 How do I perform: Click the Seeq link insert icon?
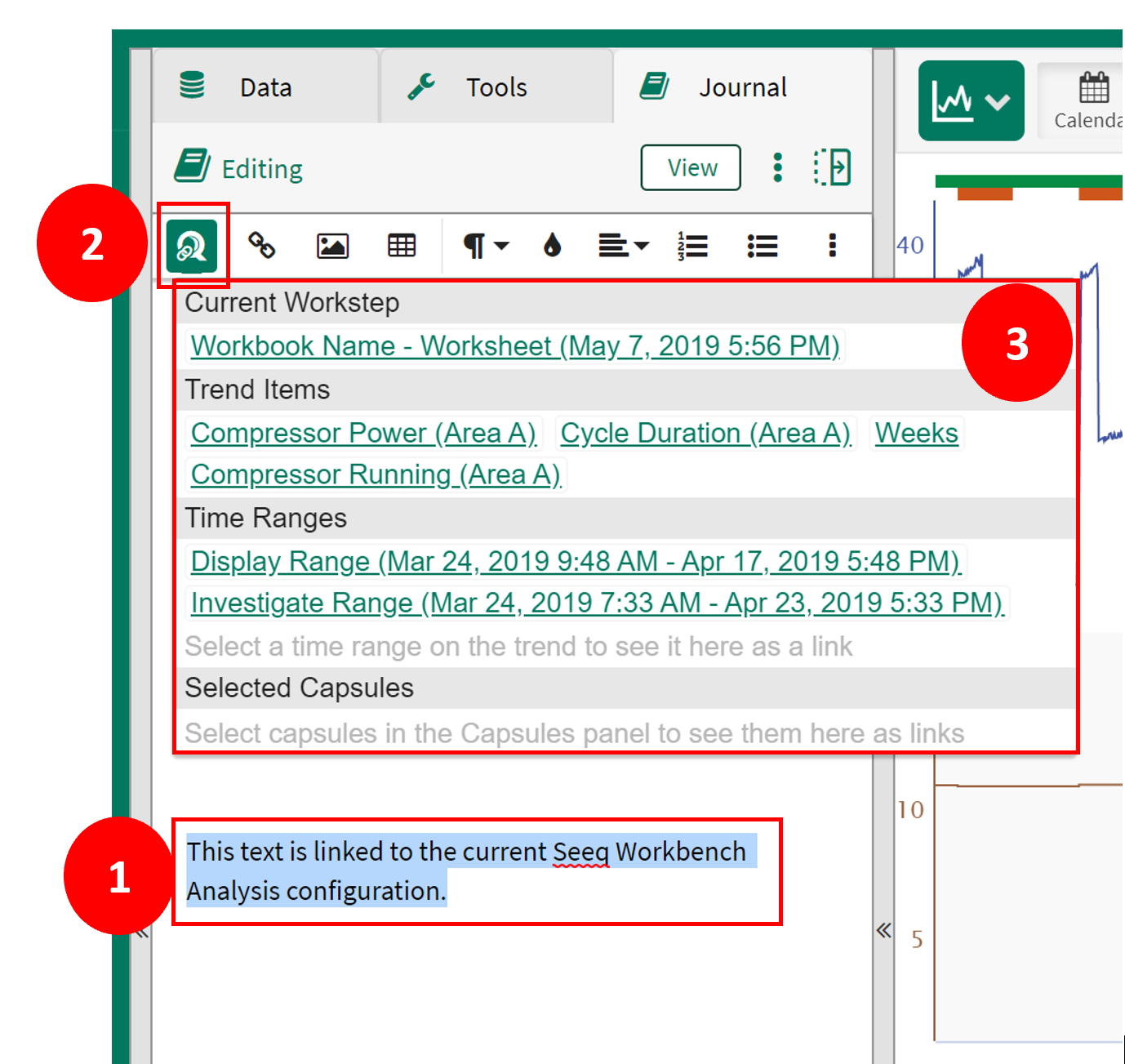(x=192, y=245)
